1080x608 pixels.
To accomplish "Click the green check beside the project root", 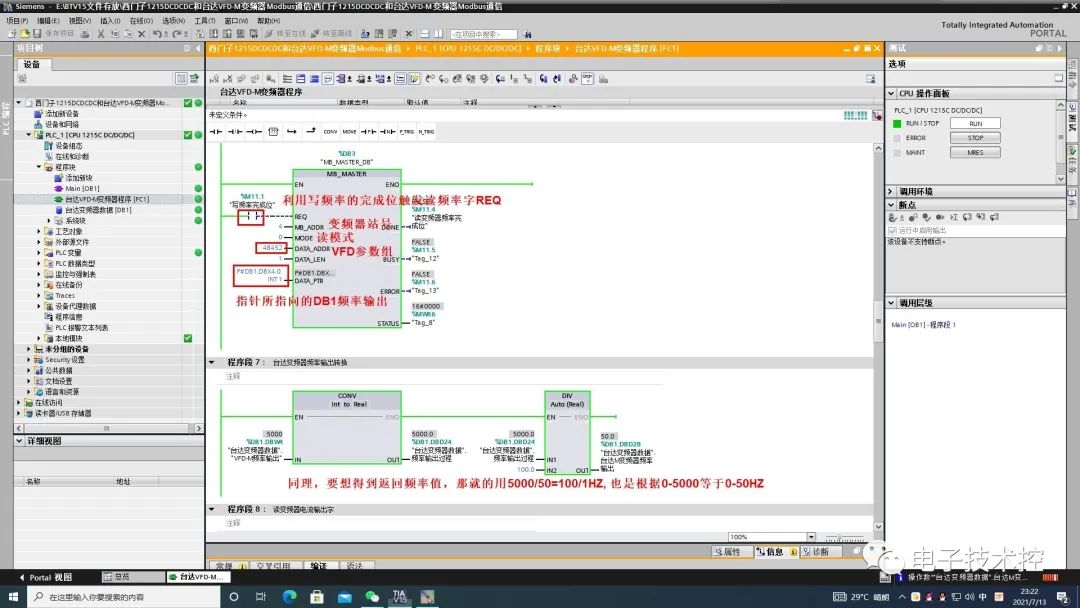I will click(x=187, y=103).
